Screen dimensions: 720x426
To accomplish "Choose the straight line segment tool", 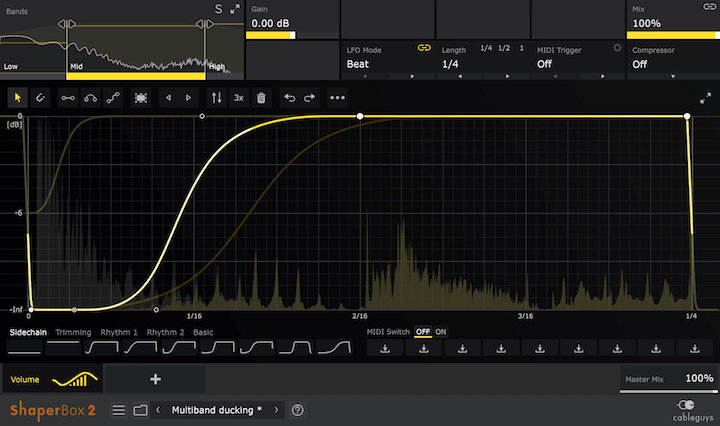I will (68, 98).
